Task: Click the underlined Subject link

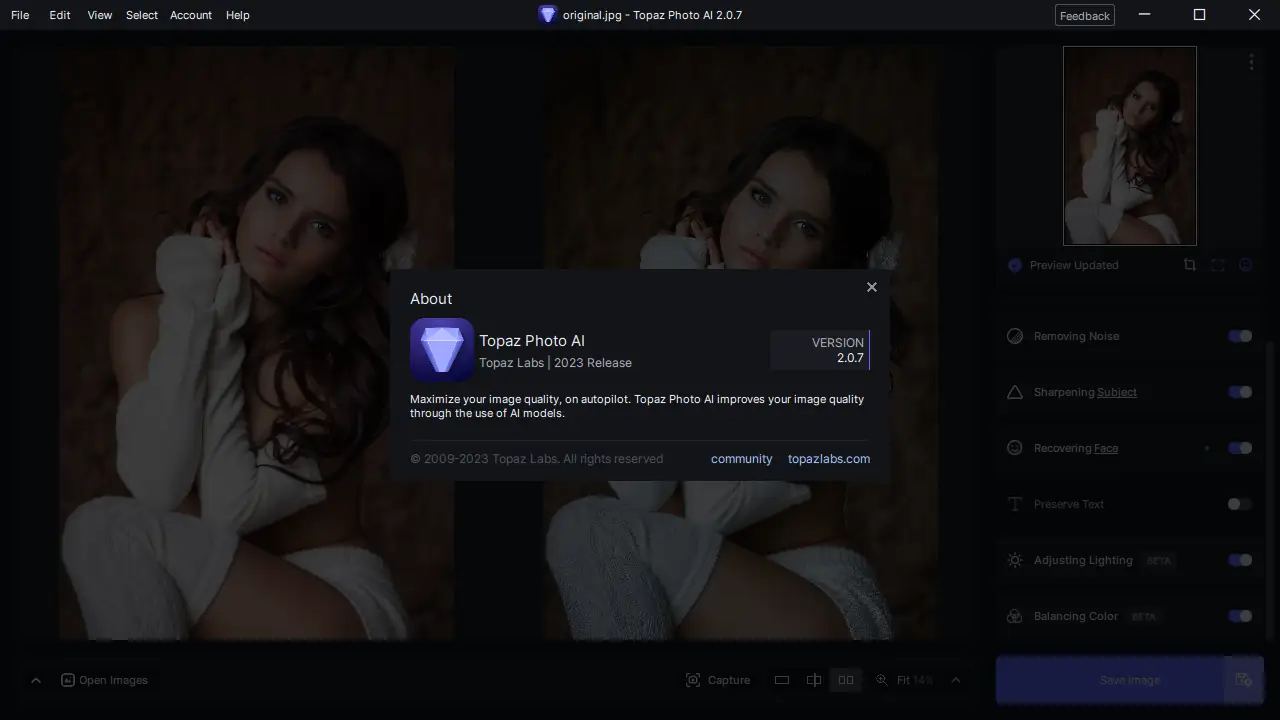Action: 1117,392
